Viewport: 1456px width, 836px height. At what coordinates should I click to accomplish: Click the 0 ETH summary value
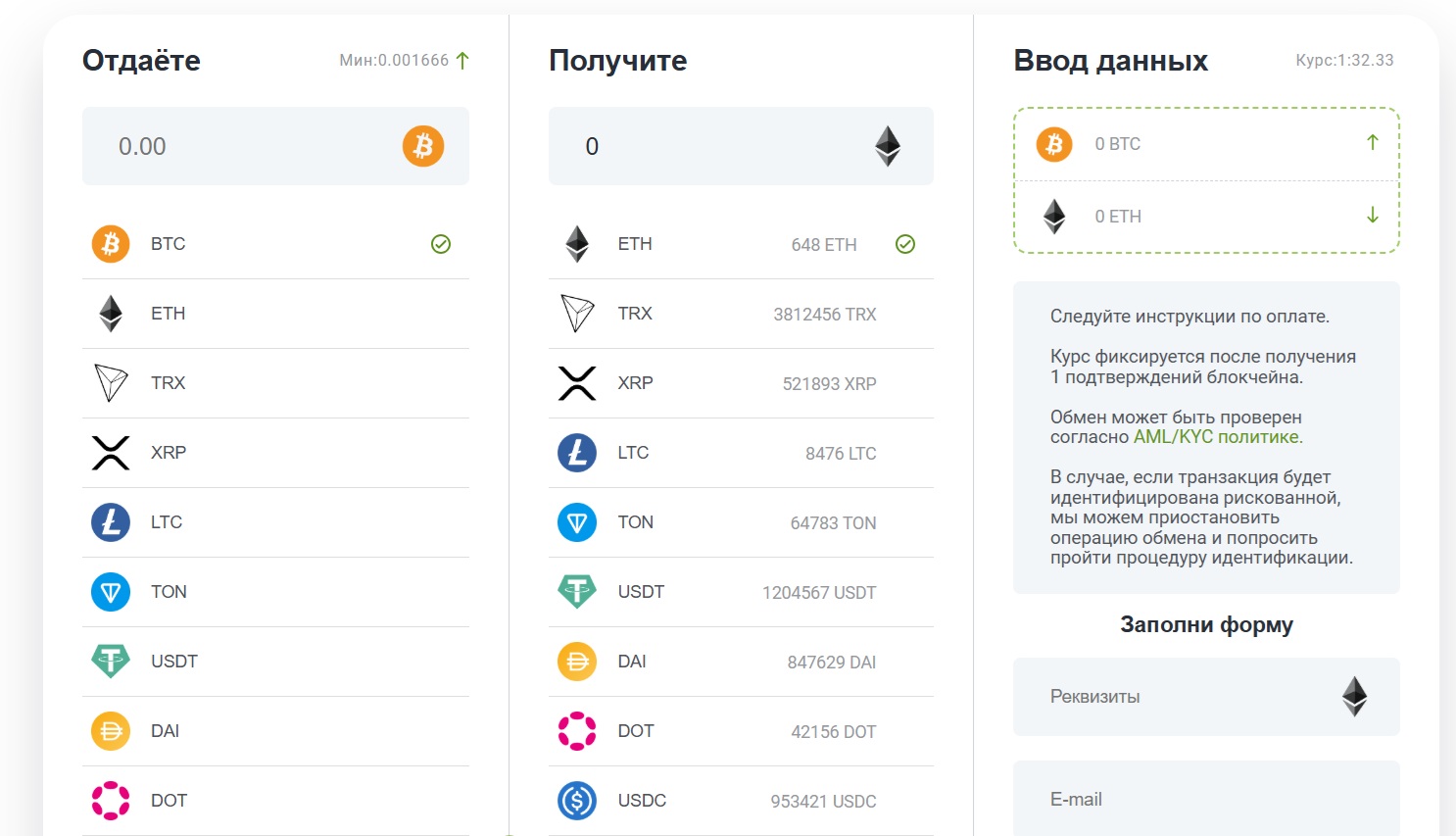1118,217
